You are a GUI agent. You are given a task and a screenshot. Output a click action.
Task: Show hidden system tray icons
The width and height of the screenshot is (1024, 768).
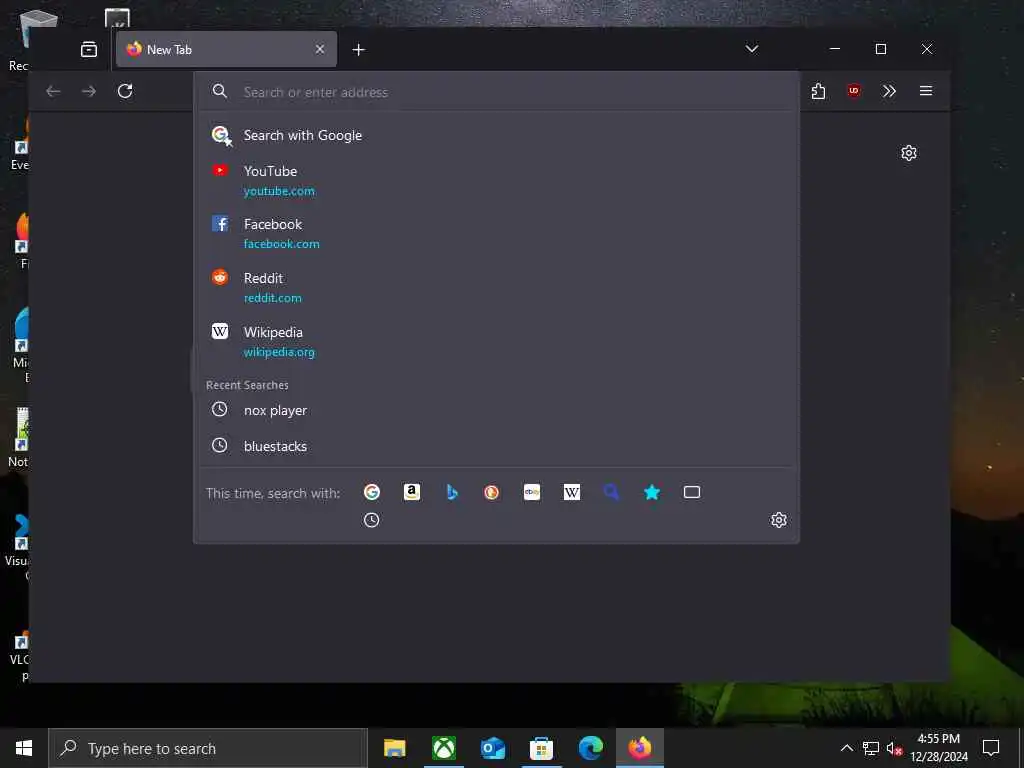tap(846, 748)
